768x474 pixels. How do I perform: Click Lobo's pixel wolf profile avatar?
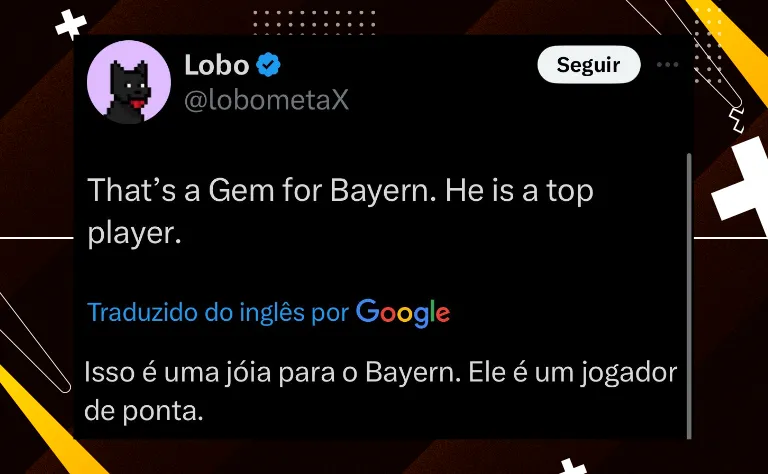coord(129,82)
